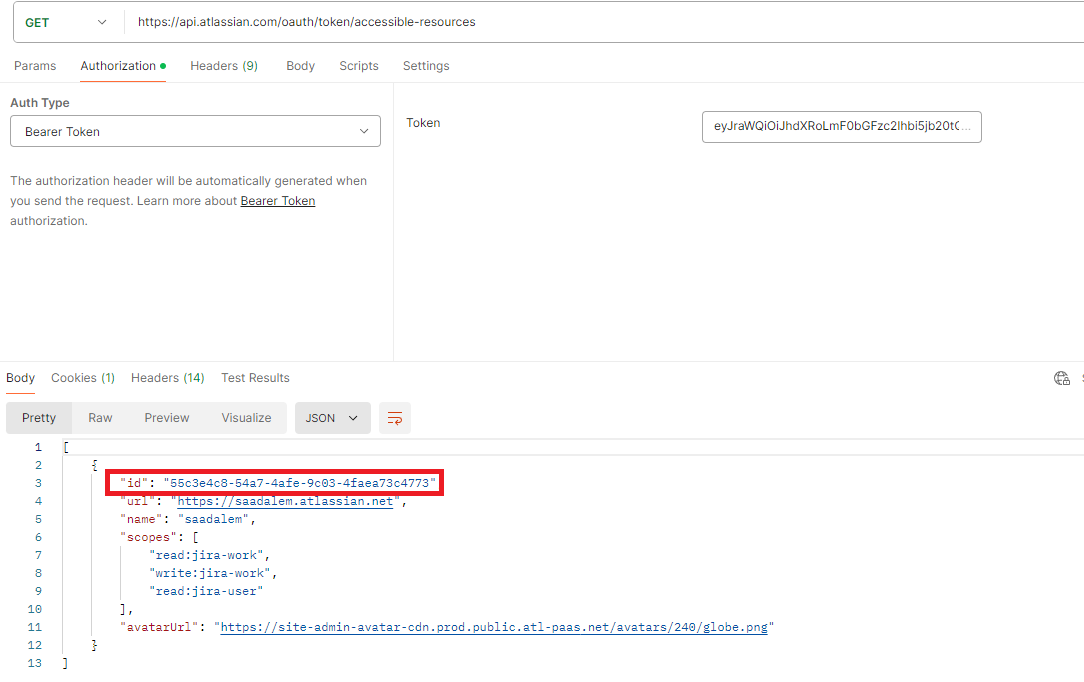This screenshot has width=1084, height=682.
Task: Switch to the Params tab
Action: 35,65
